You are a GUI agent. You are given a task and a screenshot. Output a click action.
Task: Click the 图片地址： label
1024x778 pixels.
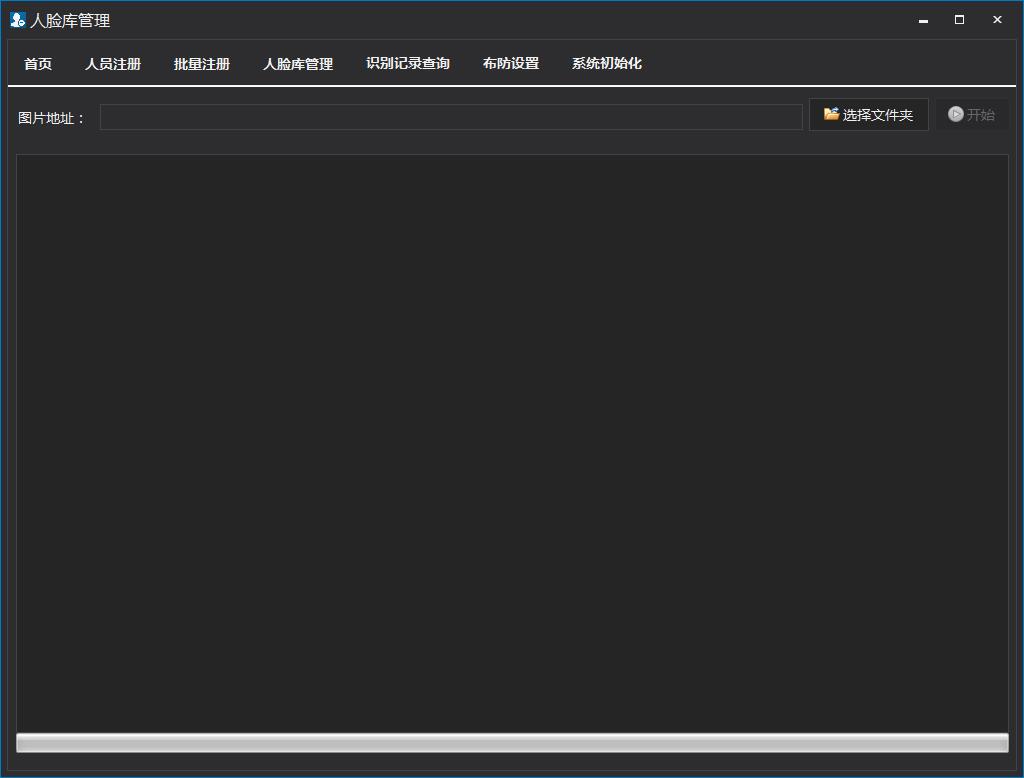[x=51, y=118]
